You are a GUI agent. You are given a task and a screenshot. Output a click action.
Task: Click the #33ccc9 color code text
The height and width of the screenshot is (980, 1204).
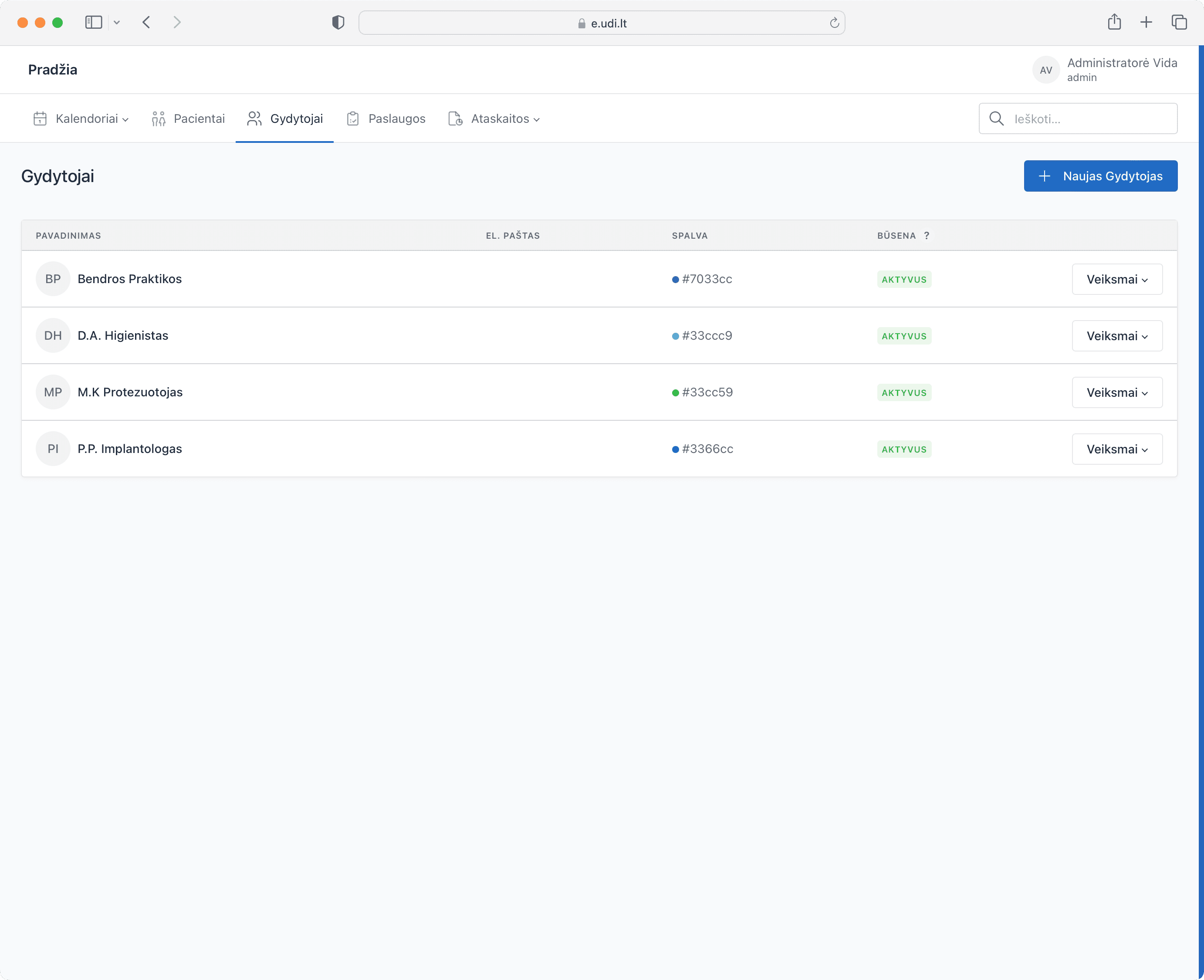pyautogui.click(x=707, y=335)
